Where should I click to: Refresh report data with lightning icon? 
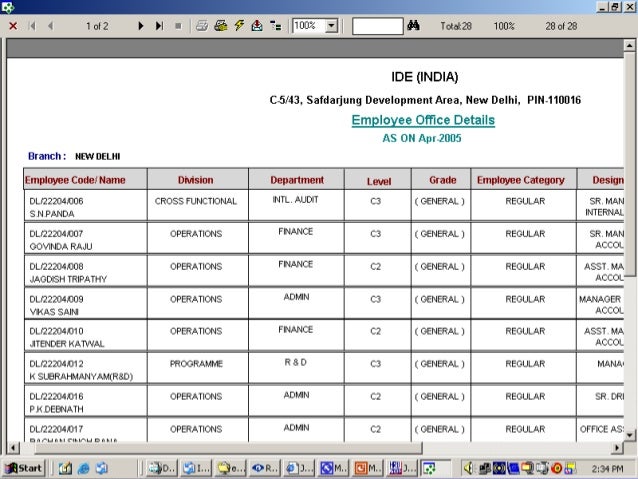[239, 26]
